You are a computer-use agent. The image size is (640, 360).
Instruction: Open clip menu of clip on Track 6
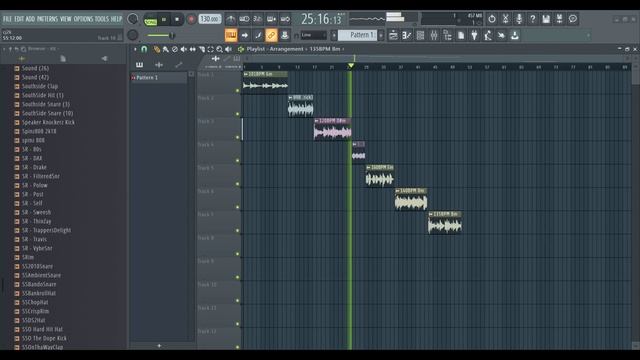click(x=397, y=191)
